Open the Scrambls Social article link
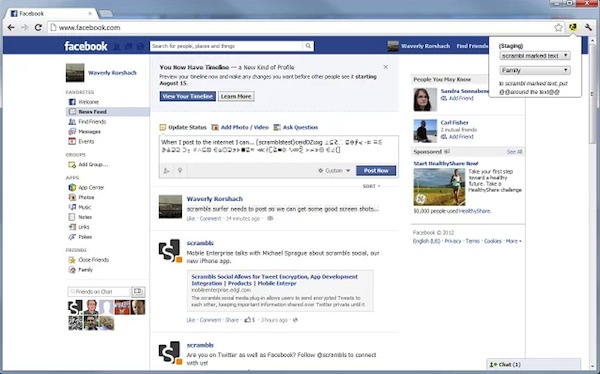600x374 pixels. [x=274, y=280]
